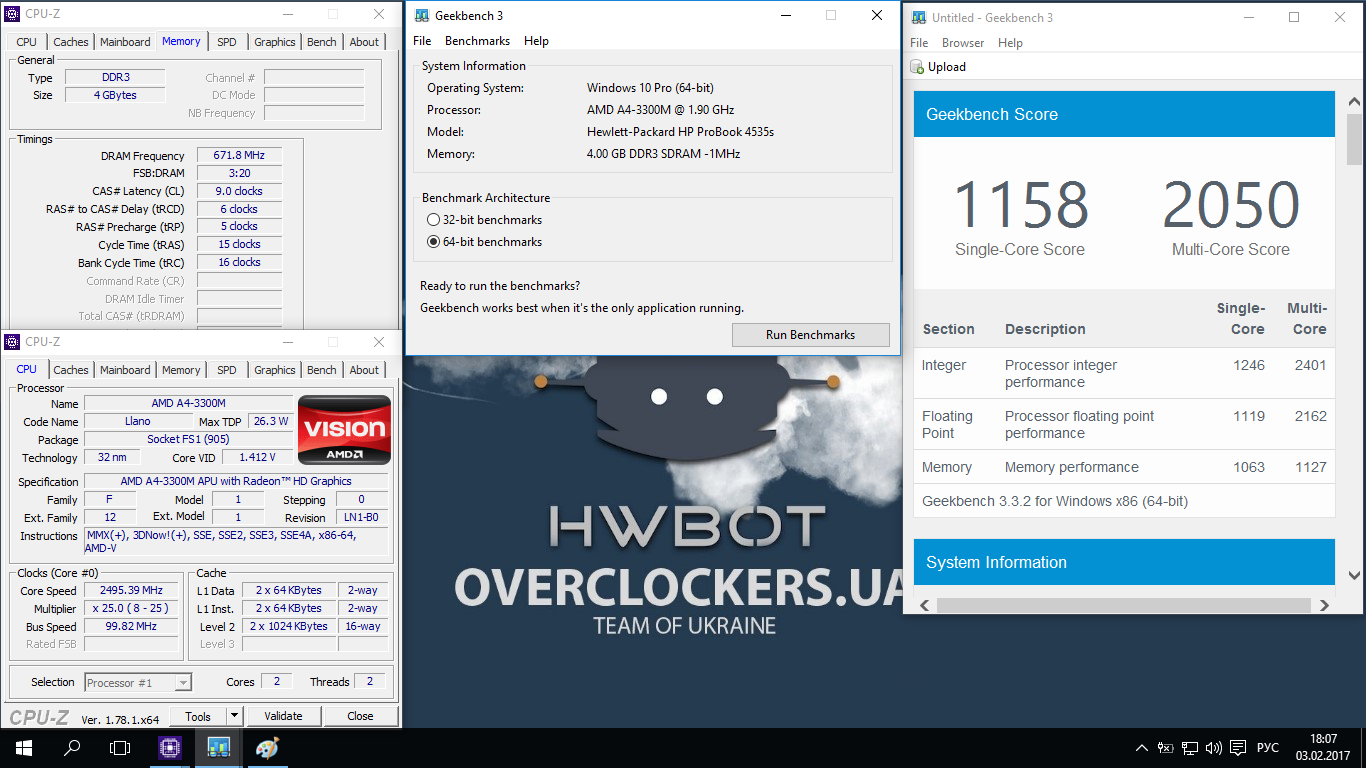1366x768 pixels.
Task: Click the DRAM Frequency value field
Action: [x=239, y=156]
